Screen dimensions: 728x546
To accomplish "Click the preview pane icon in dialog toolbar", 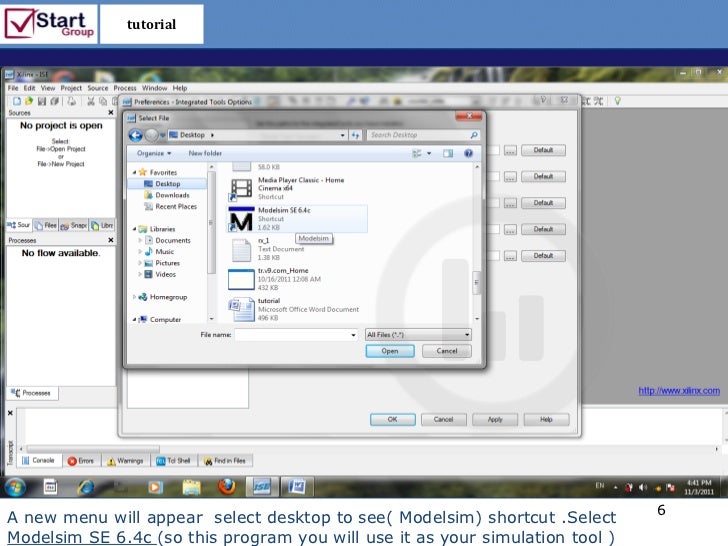I will [x=448, y=153].
